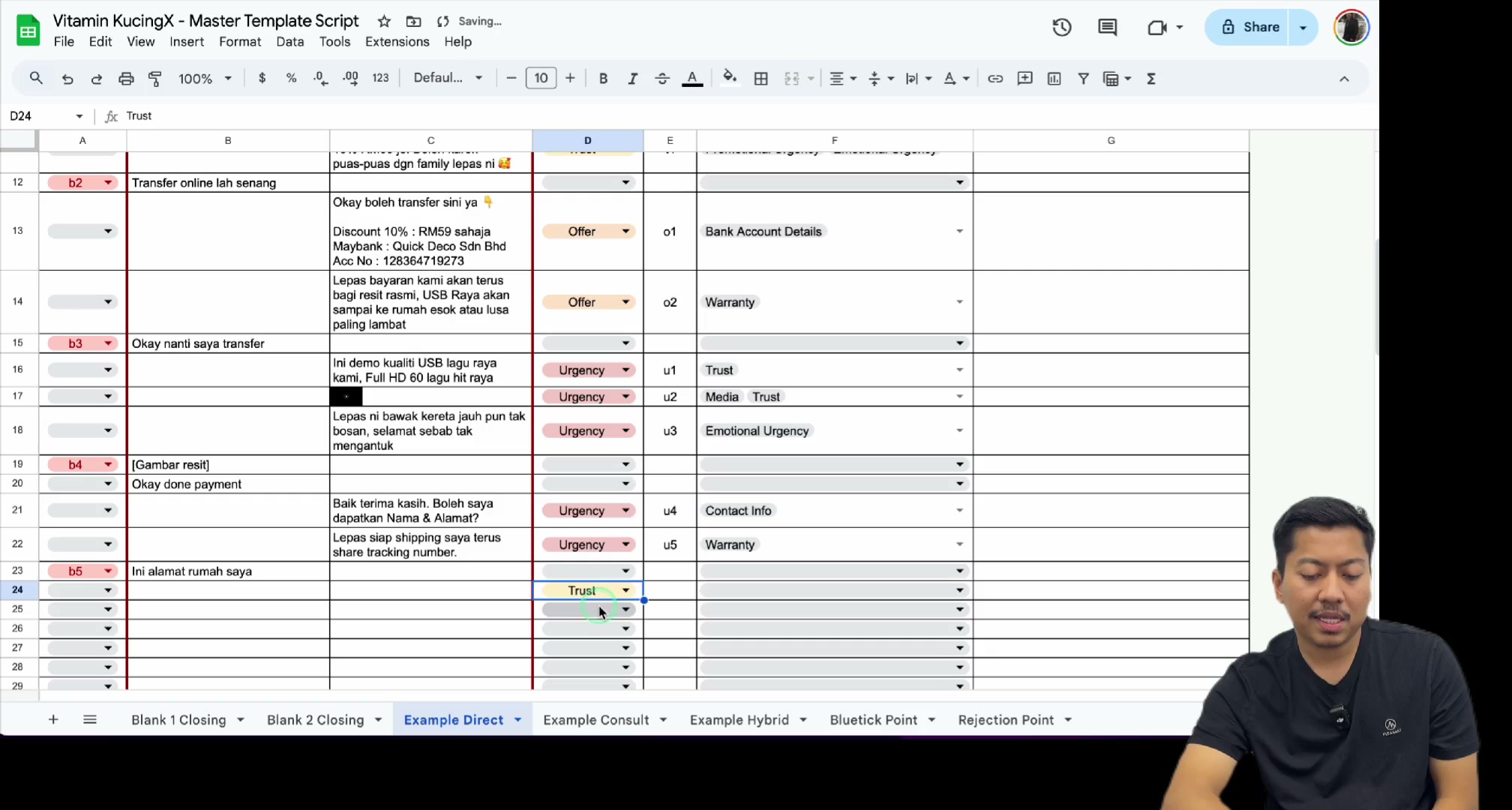The image size is (1512, 810).
Task: Open the horizontal align dropdown
Action: click(x=843, y=78)
